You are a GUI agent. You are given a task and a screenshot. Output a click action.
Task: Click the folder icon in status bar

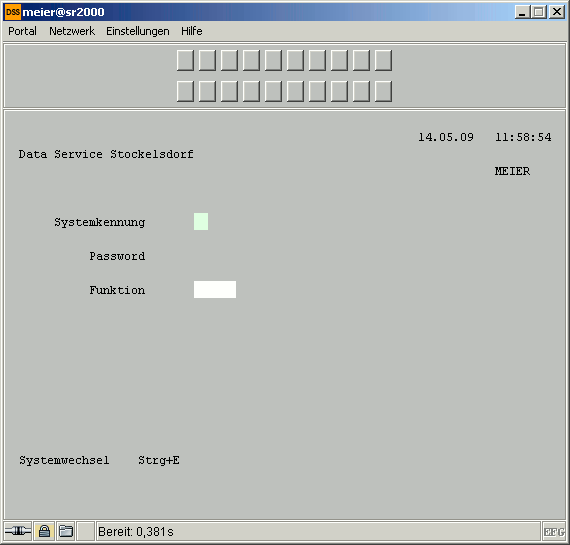point(66,531)
